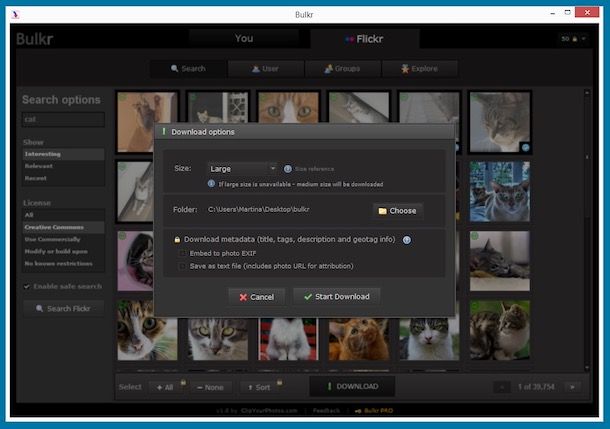Open the 50 per-page dropdown top right

click(573, 39)
